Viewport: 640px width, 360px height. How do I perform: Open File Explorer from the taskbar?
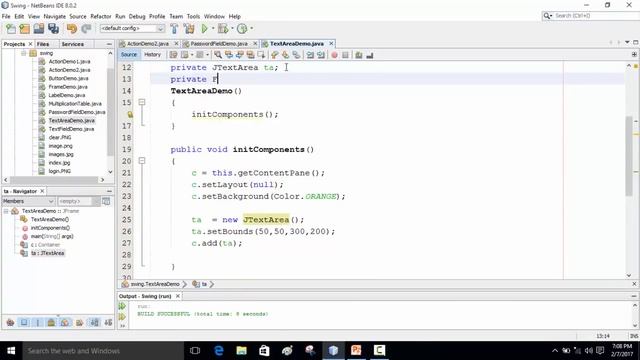(242, 351)
